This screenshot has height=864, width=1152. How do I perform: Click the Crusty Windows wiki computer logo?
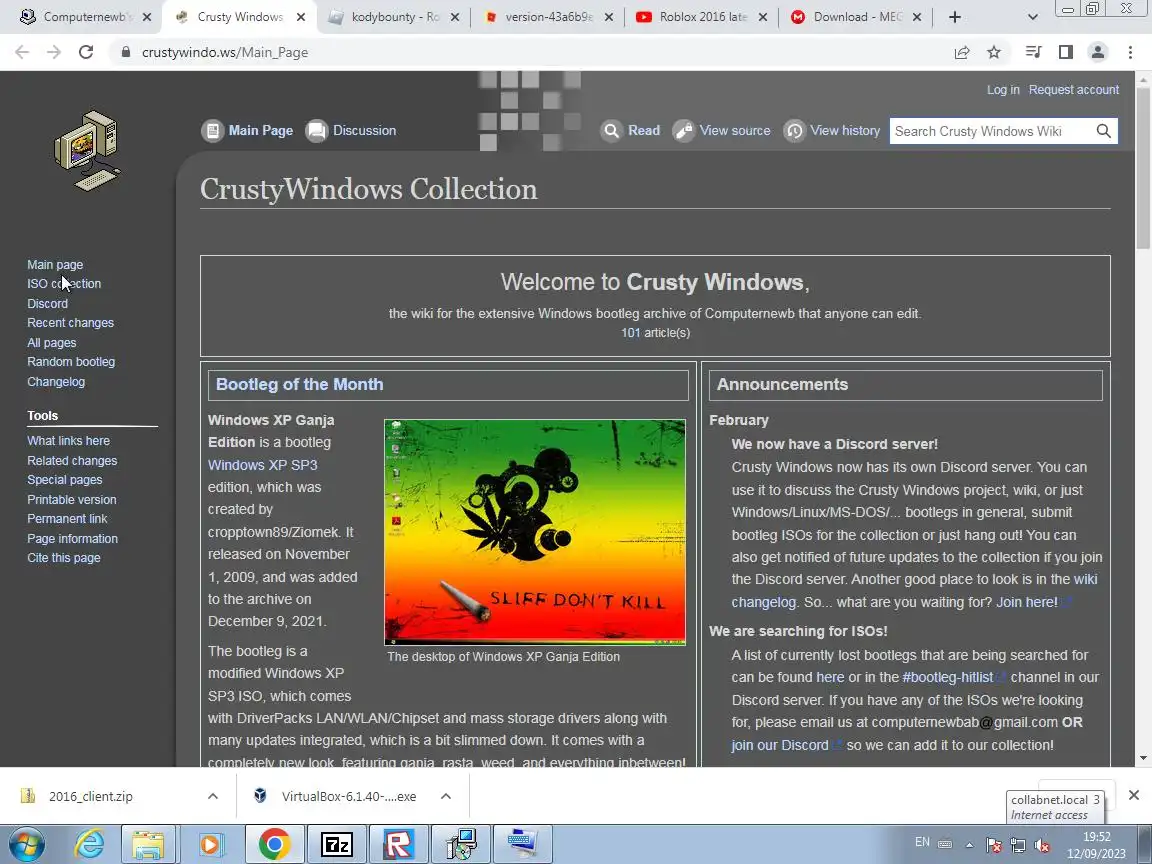pos(87,151)
